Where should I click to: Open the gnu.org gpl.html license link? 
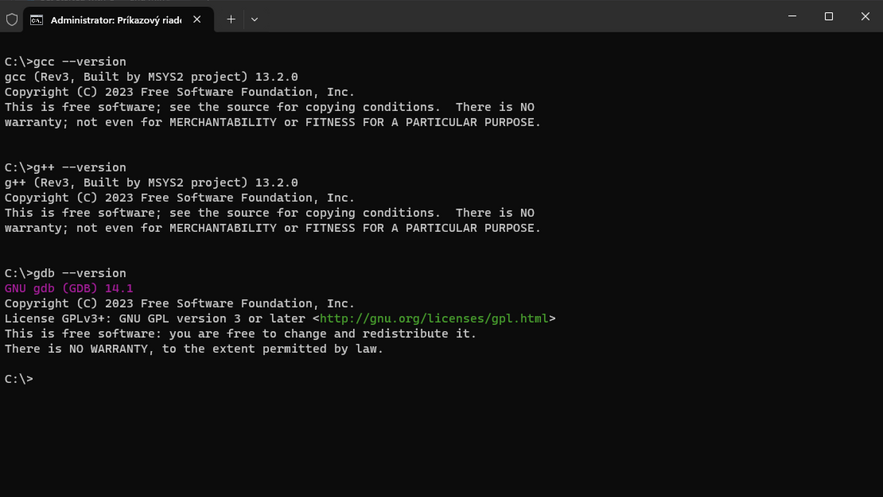click(434, 319)
